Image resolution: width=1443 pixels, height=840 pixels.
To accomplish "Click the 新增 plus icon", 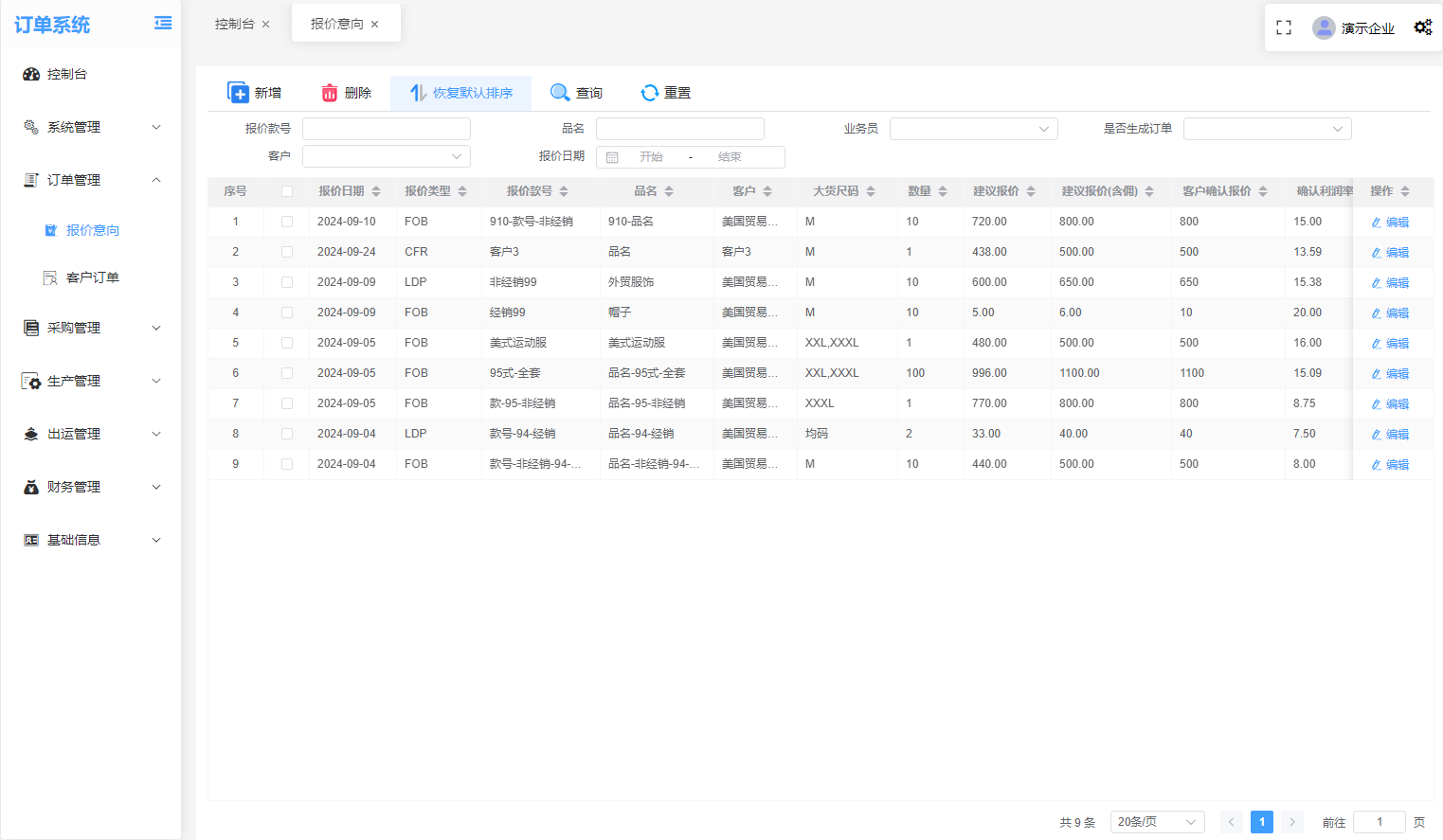I will click(x=238, y=92).
